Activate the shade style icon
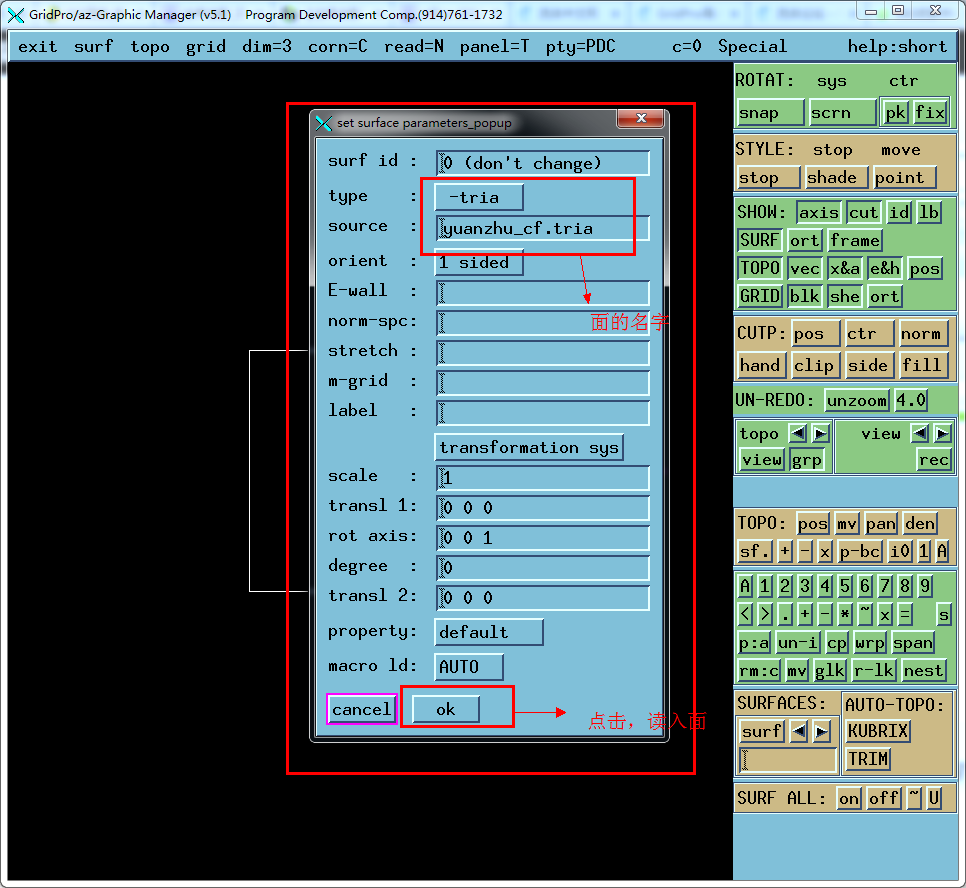Viewport: 966px width, 888px height. coord(836,177)
